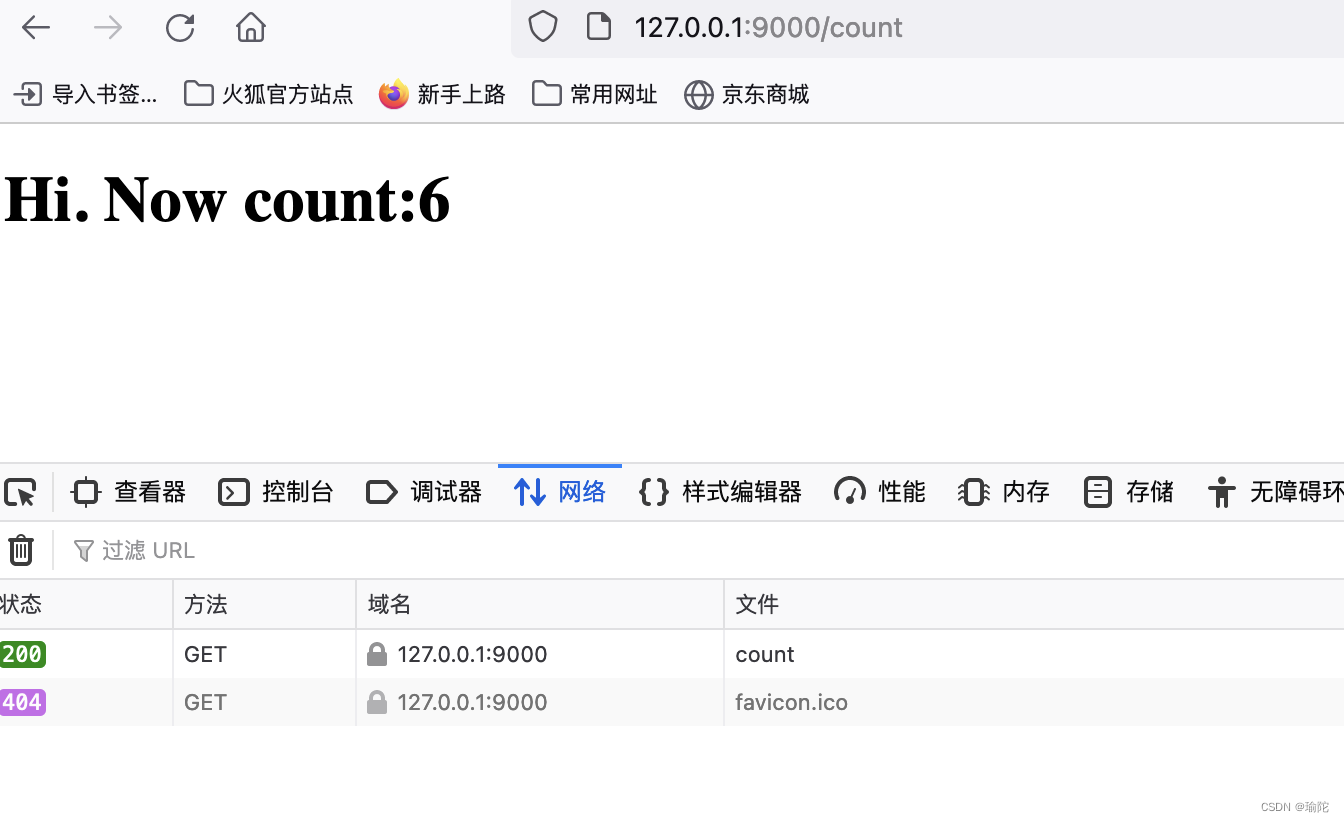Switch to the 调试器 debugger tab
The image size is (1344, 822).
(424, 492)
